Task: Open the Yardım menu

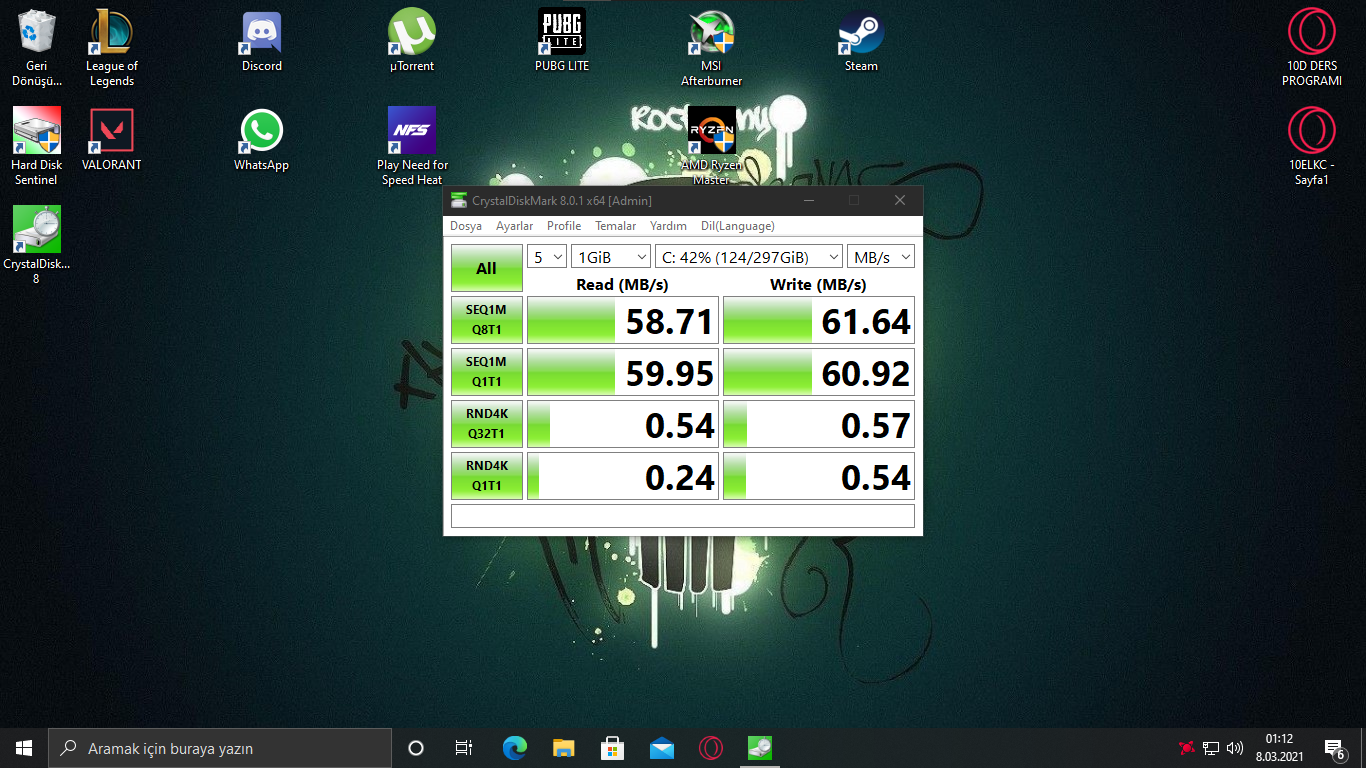Action: (x=668, y=226)
